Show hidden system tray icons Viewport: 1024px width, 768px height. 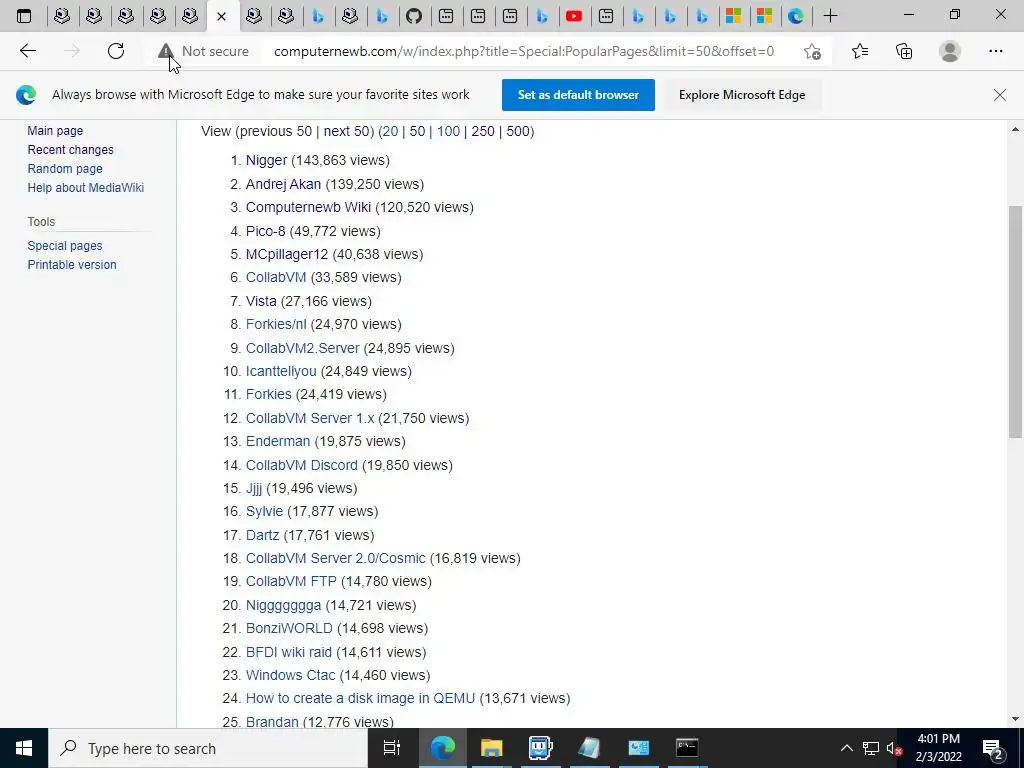(x=846, y=748)
